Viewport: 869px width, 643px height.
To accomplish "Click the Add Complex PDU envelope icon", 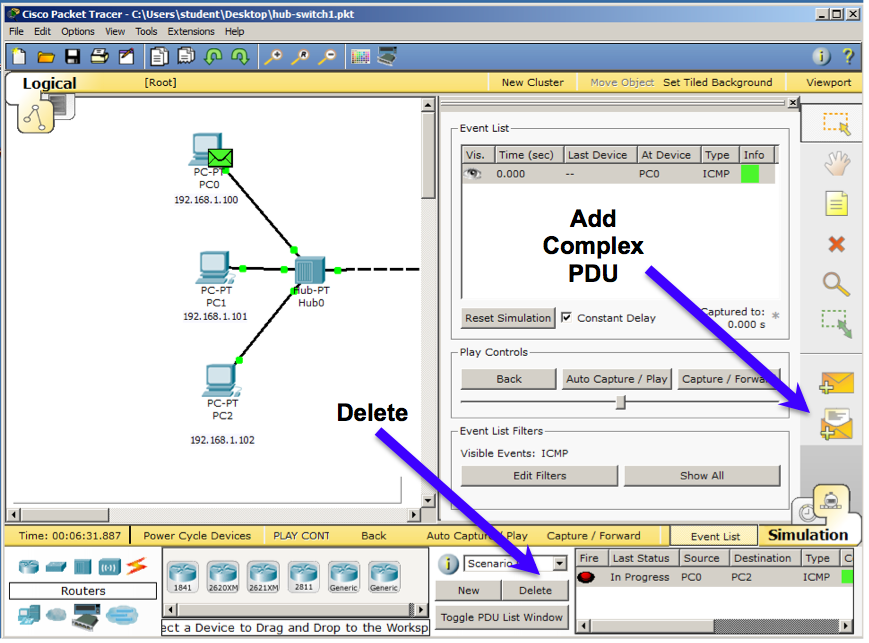I will [836, 424].
